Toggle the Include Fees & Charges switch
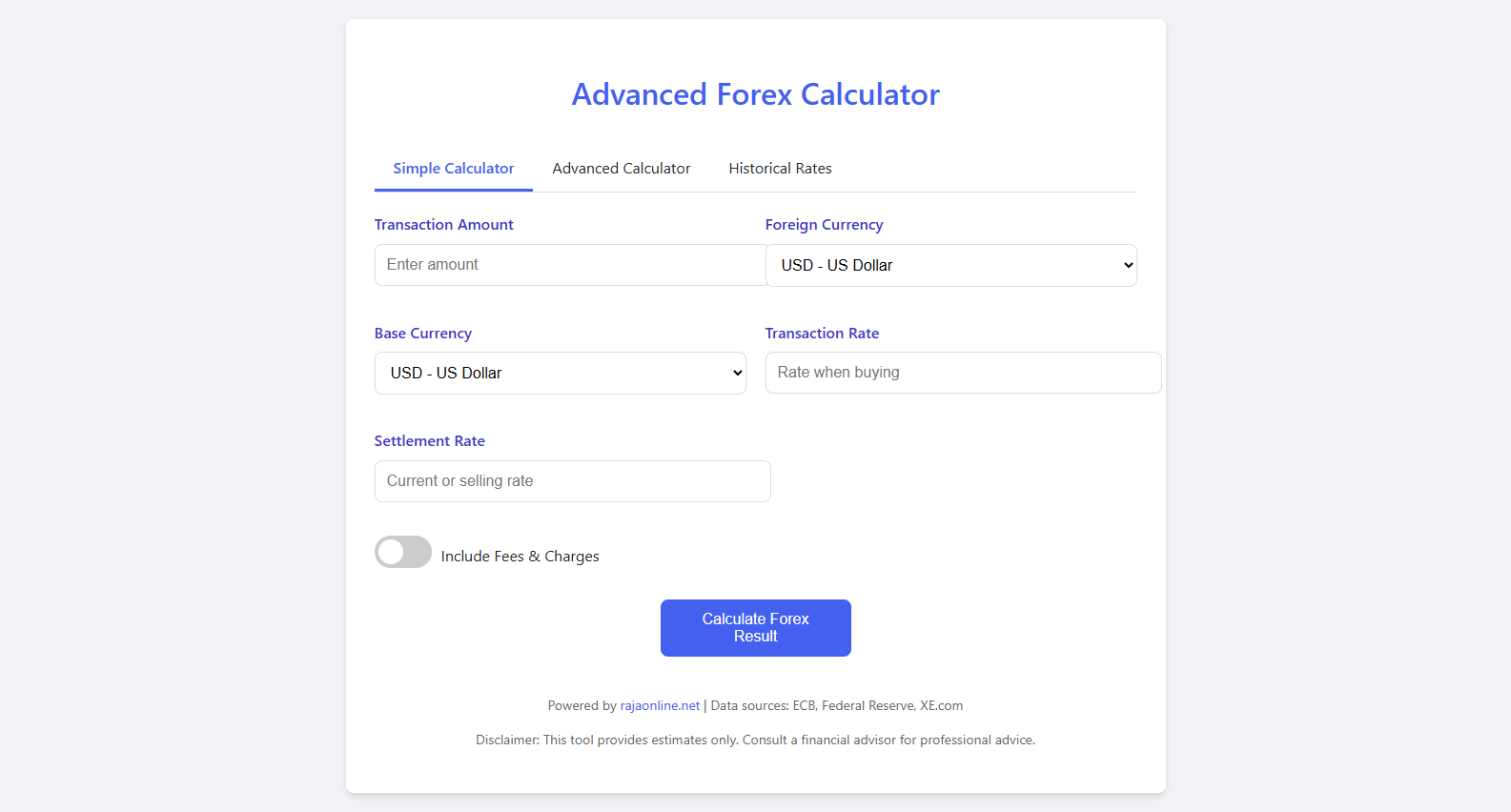The image size is (1511, 812). point(403,552)
